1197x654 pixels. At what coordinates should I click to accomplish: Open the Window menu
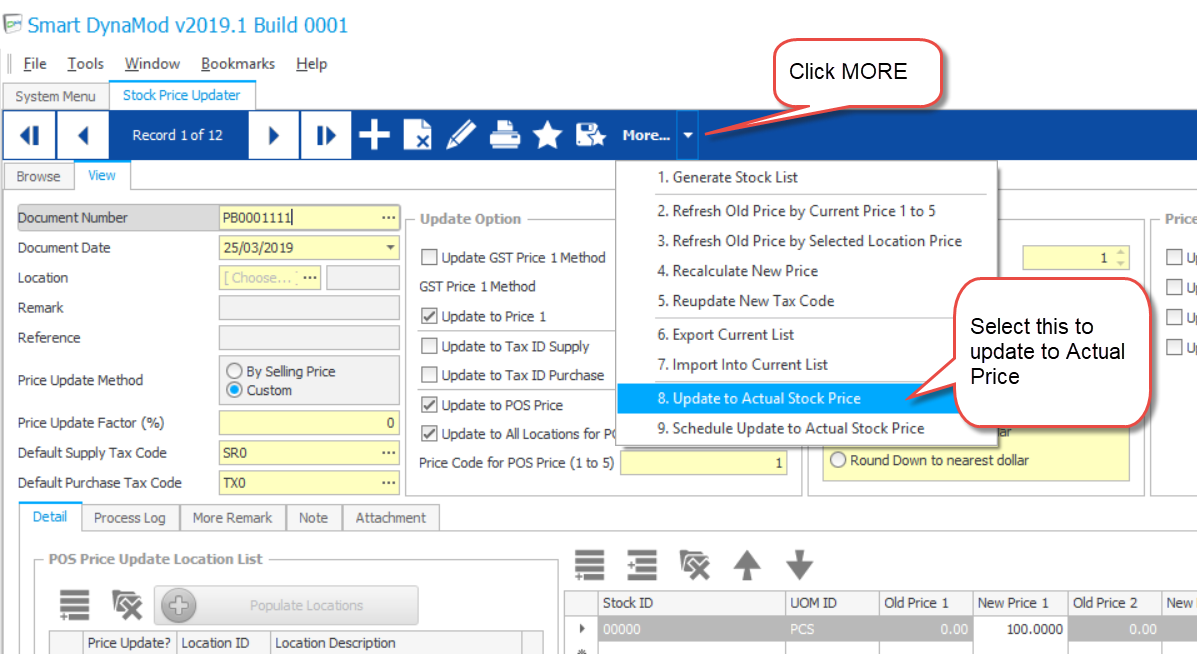152,63
